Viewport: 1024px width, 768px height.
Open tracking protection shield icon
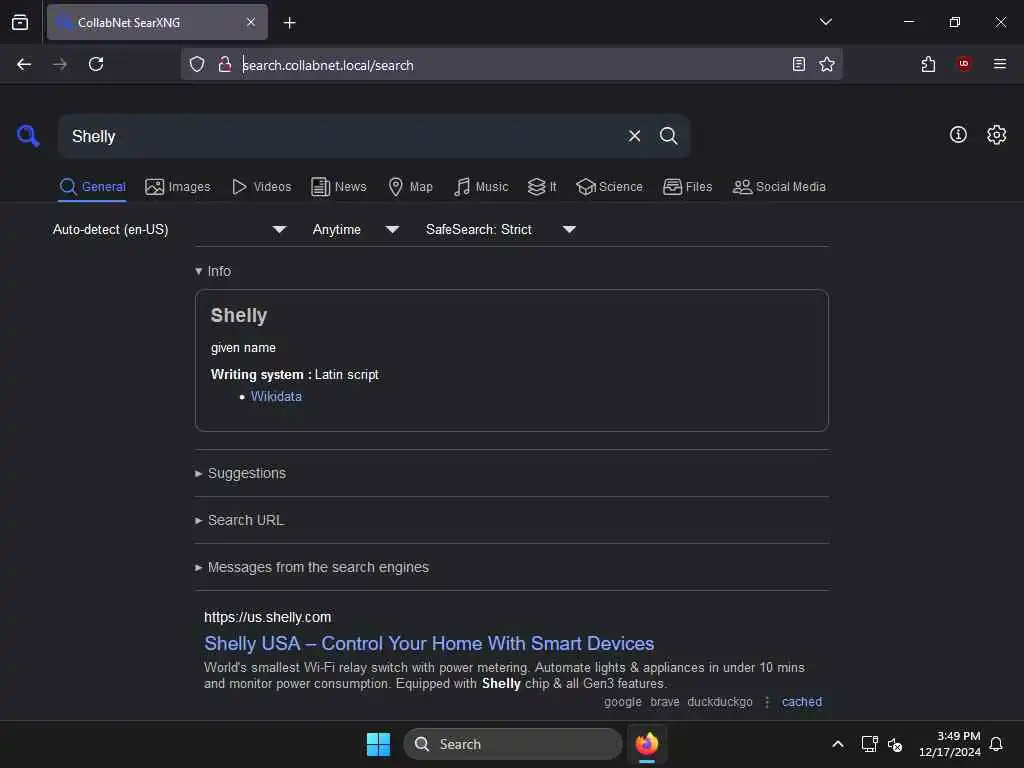coord(197,64)
